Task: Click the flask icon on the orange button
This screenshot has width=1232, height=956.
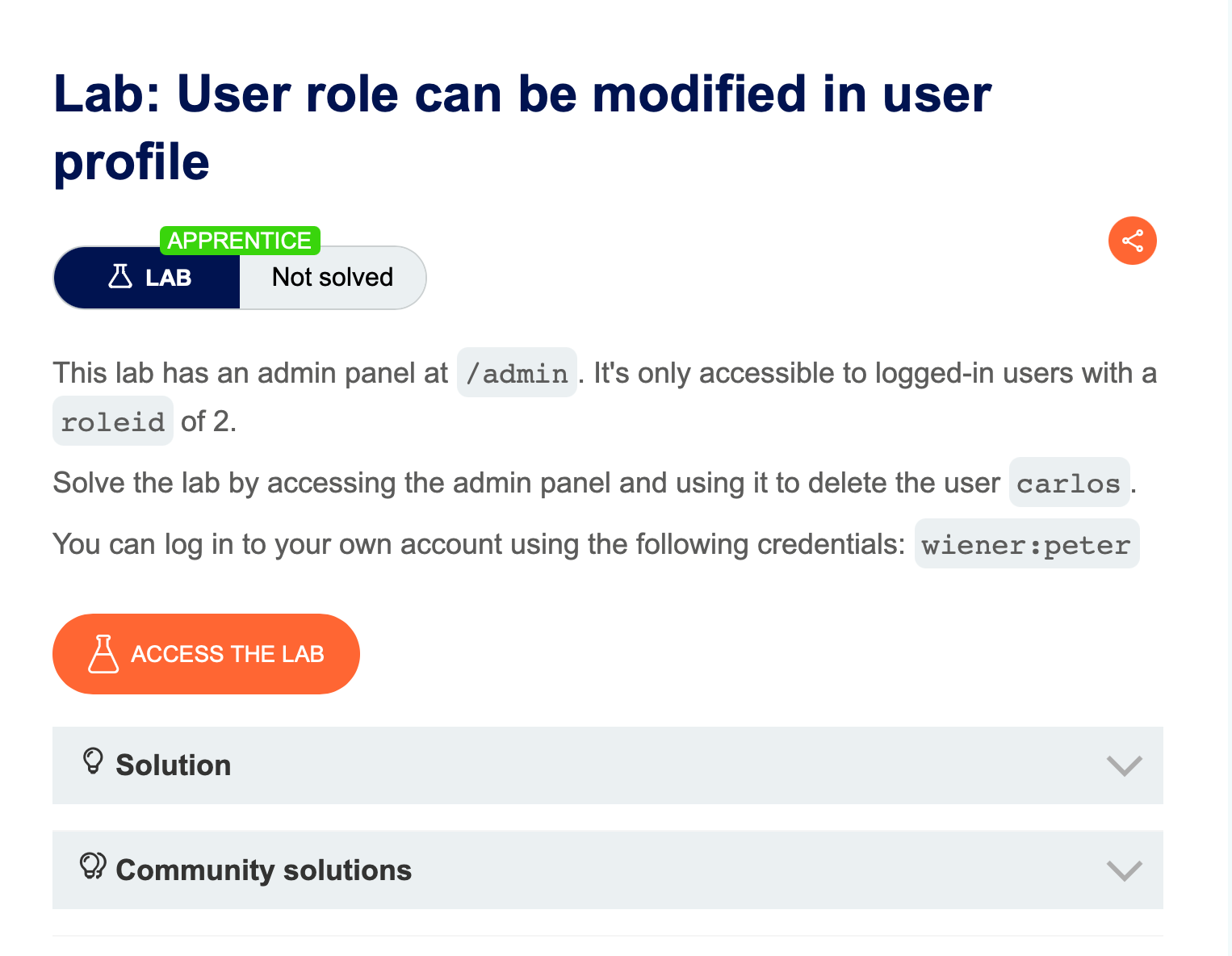Action: 103,654
